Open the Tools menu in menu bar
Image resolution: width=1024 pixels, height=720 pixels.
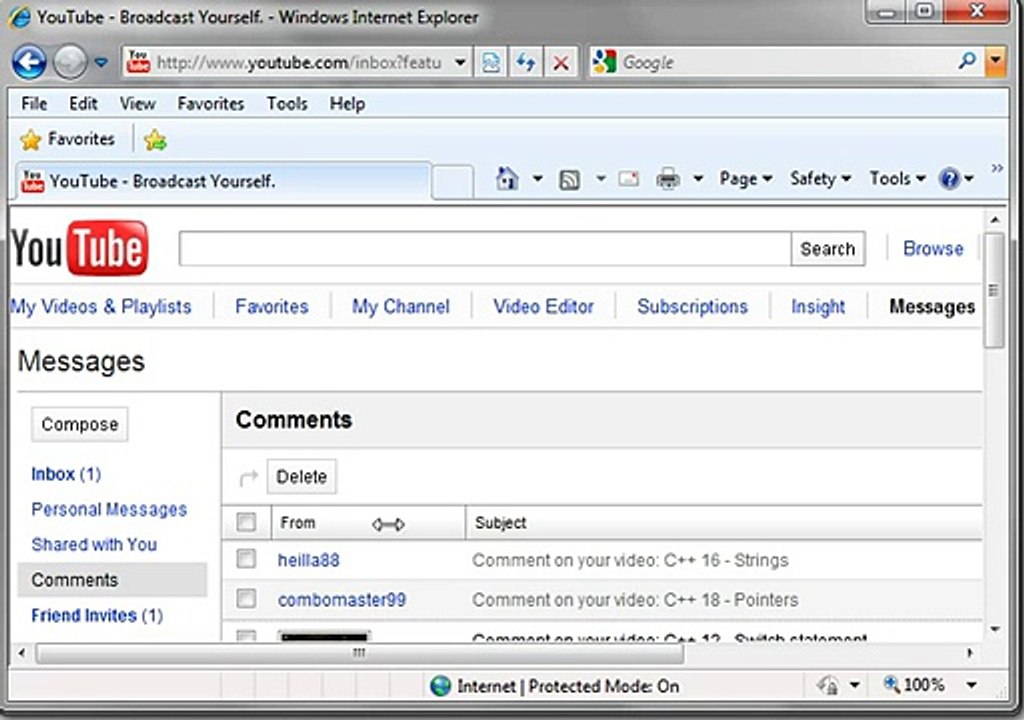point(287,104)
